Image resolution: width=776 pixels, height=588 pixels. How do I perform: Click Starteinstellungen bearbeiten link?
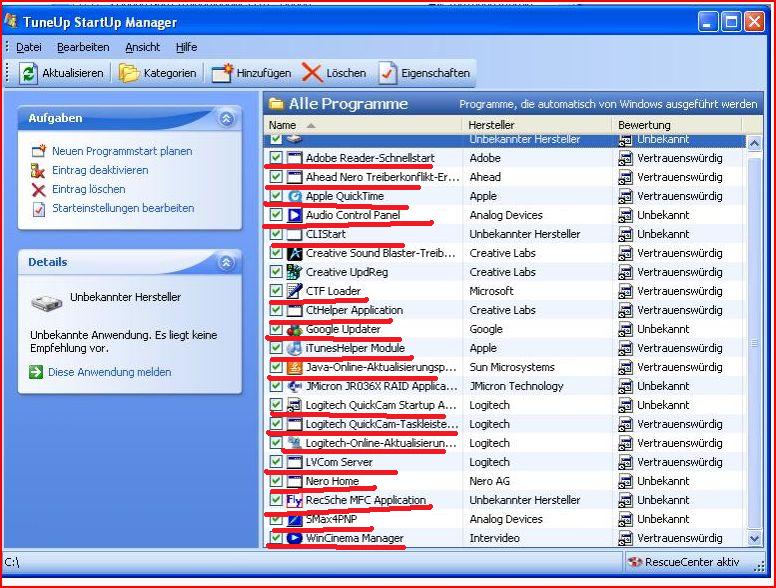[x=123, y=208]
